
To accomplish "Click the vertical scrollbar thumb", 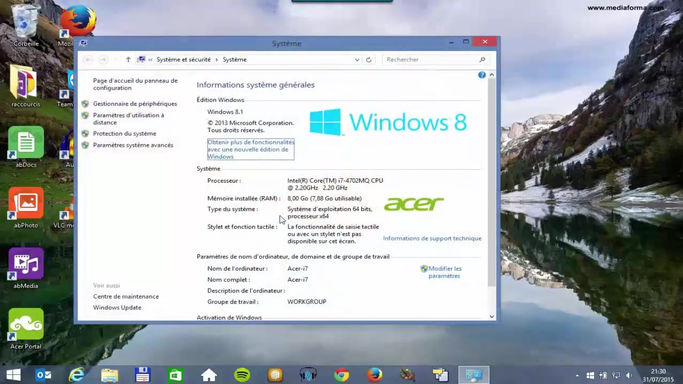I will click(x=491, y=183).
